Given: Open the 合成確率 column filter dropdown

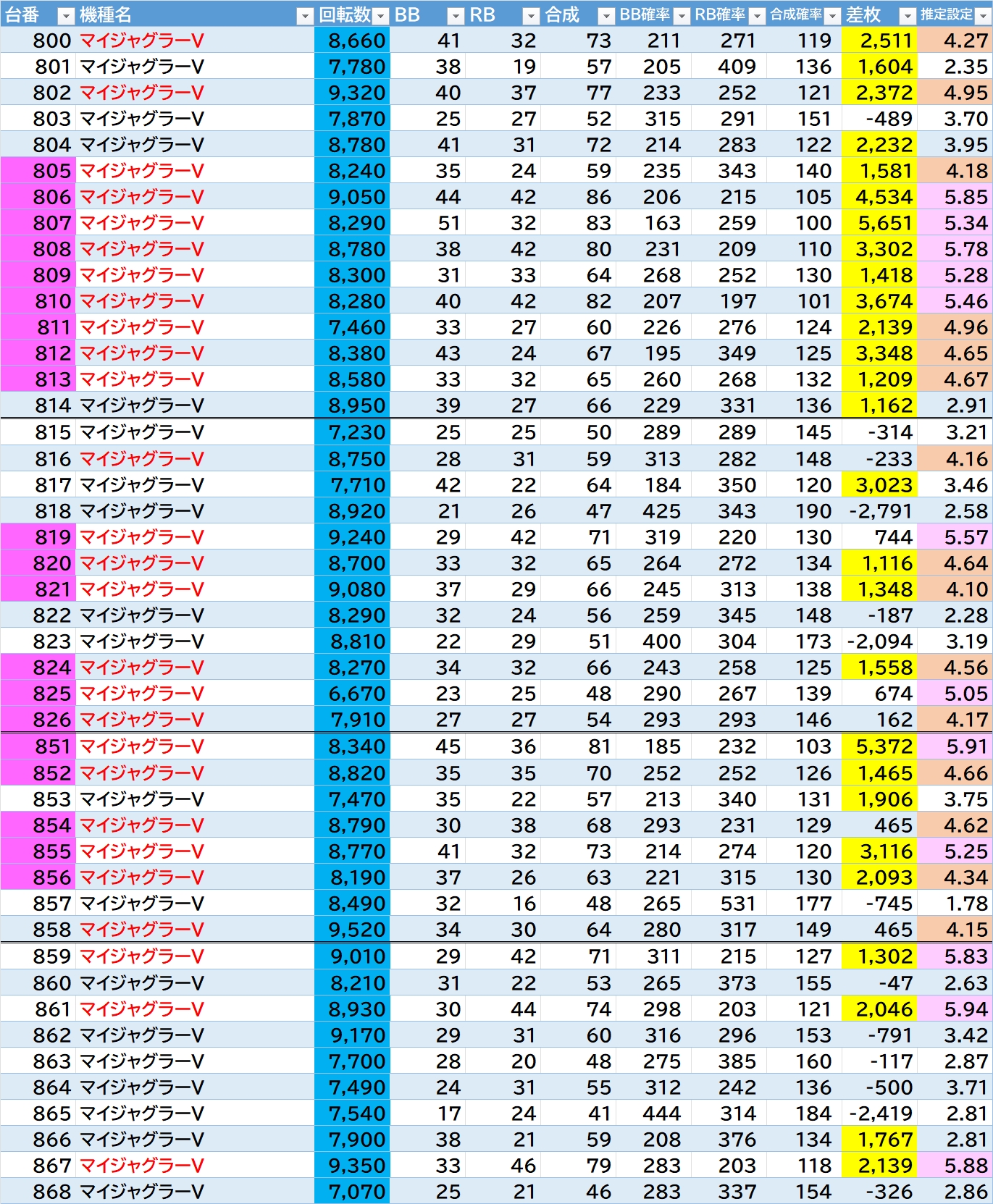Looking at the screenshot, I should pyautogui.click(x=832, y=15).
